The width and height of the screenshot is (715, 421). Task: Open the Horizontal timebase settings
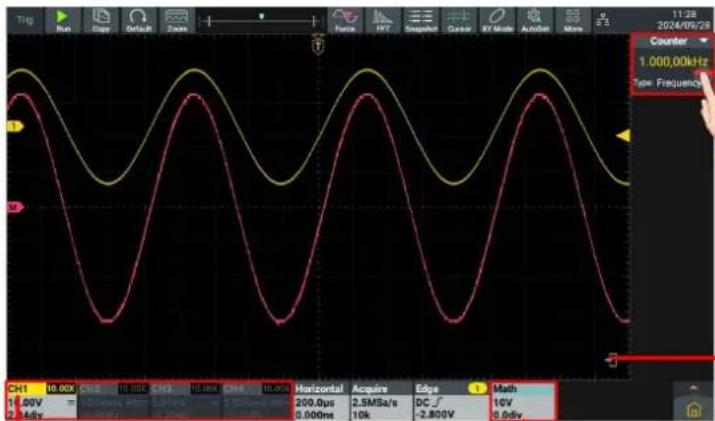[321, 401]
